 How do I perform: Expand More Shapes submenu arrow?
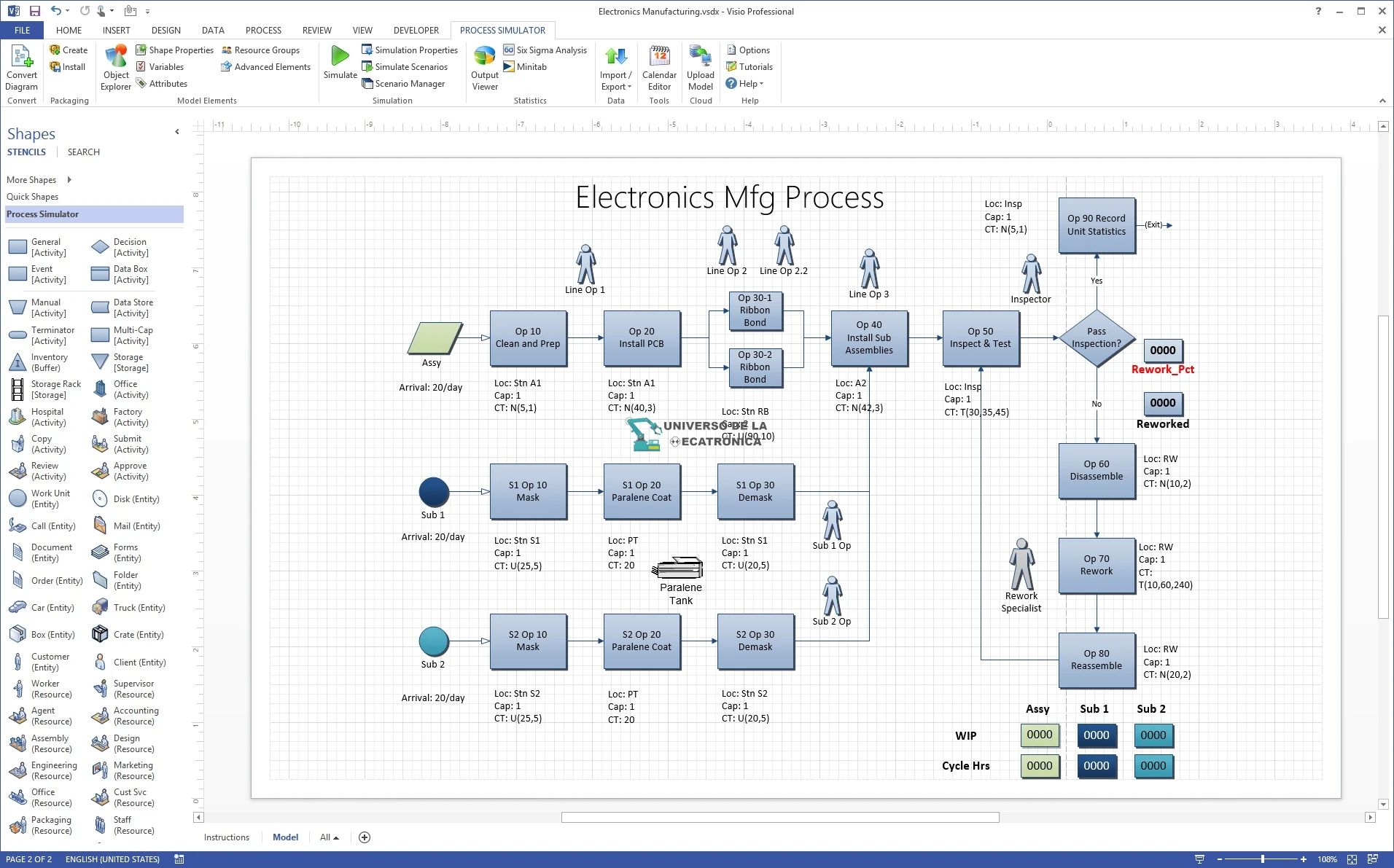[x=69, y=180]
